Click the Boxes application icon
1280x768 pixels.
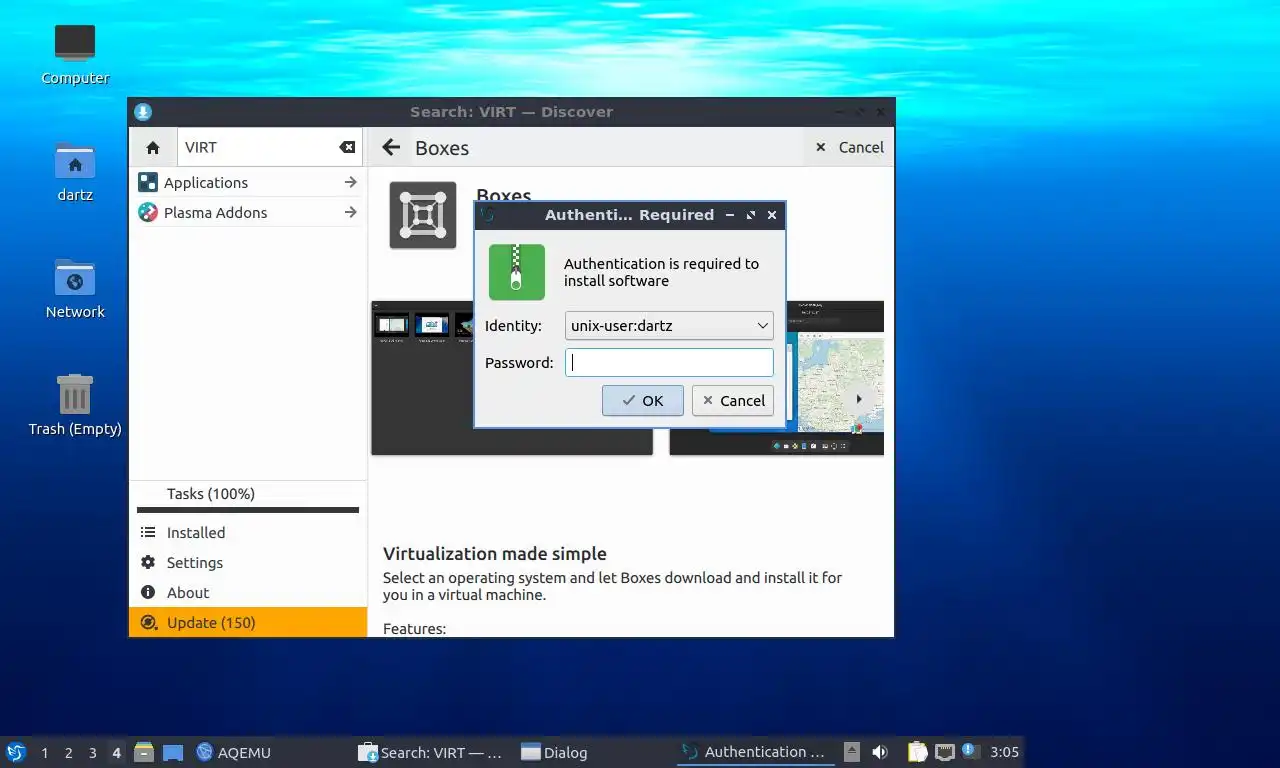coord(423,215)
